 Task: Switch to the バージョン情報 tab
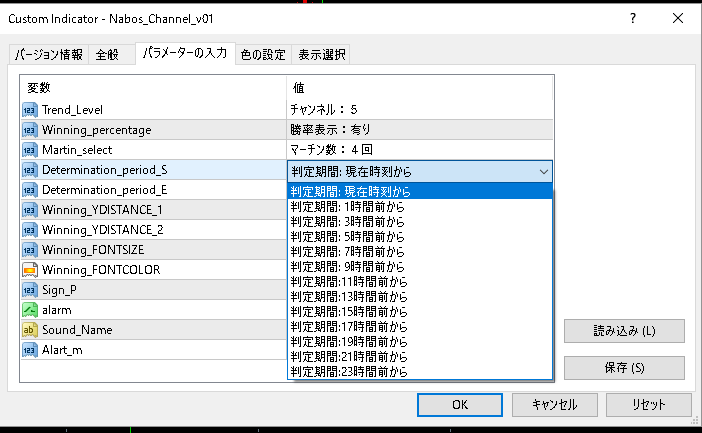tap(49, 55)
